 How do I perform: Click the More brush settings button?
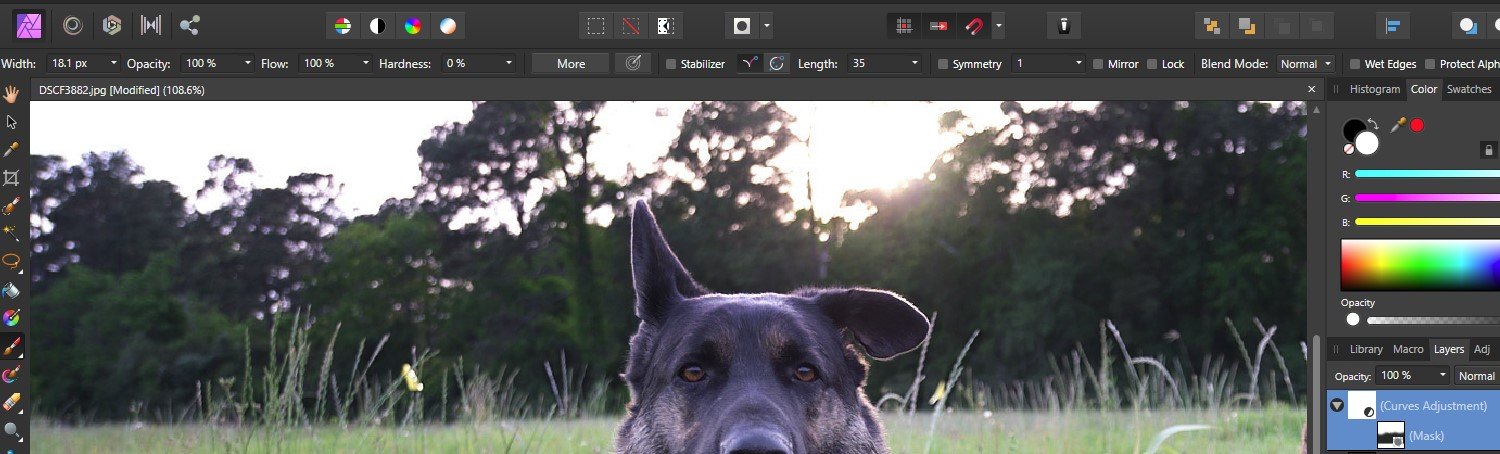tap(571, 64)
